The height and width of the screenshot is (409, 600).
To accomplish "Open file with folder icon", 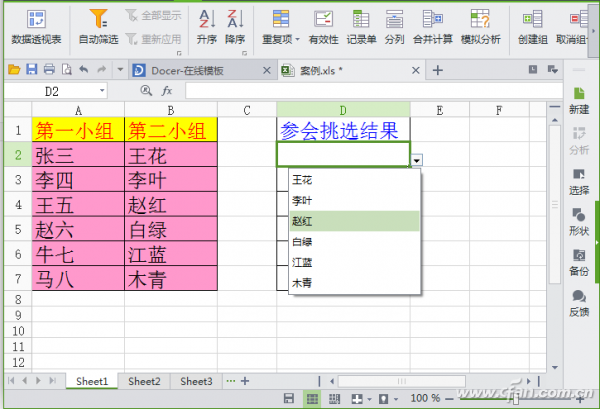I will pyautogui.click(x=14, y=70).
